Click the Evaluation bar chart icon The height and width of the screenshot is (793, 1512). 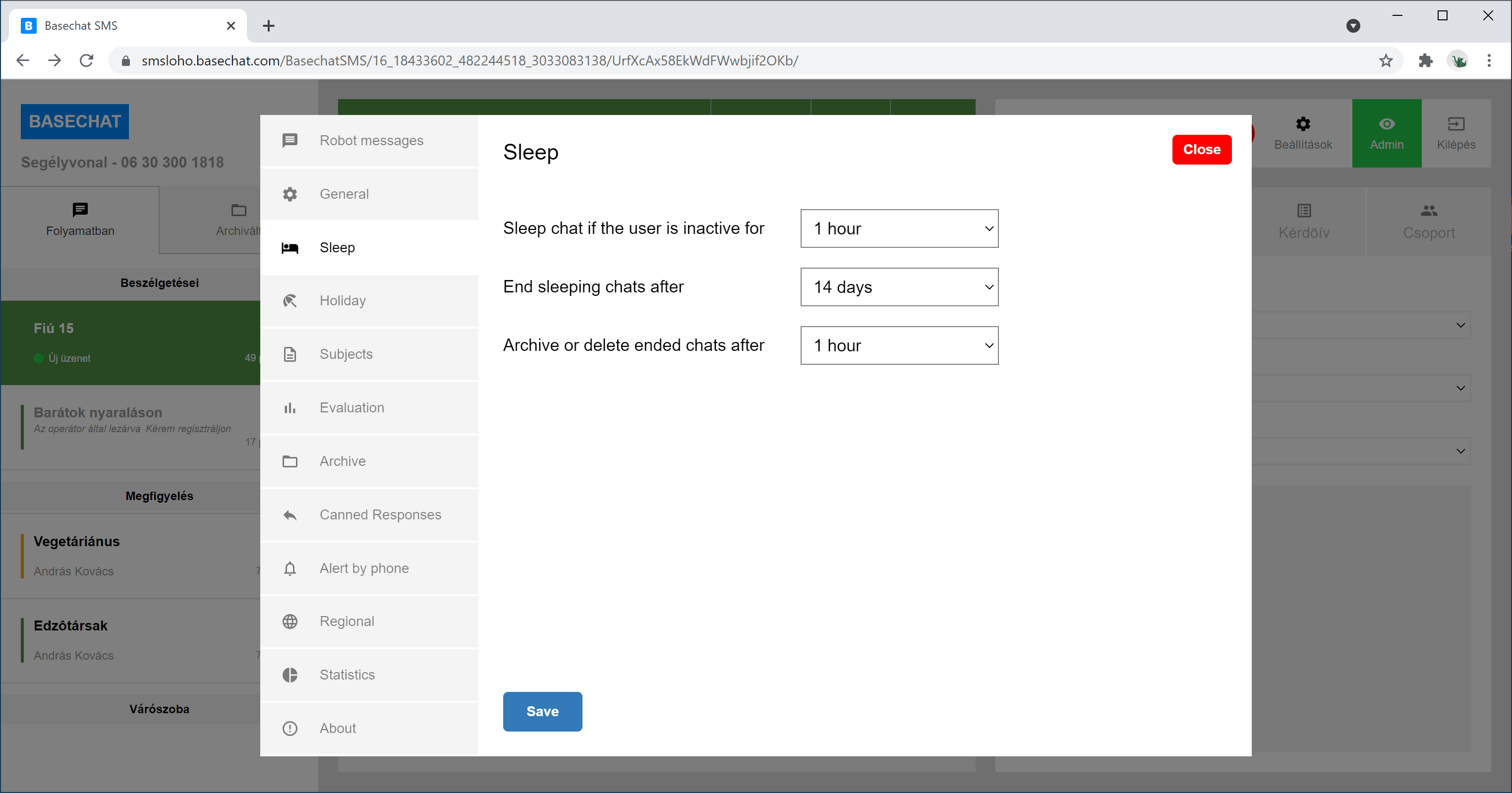pyautogui.click(x=290, y=408)
